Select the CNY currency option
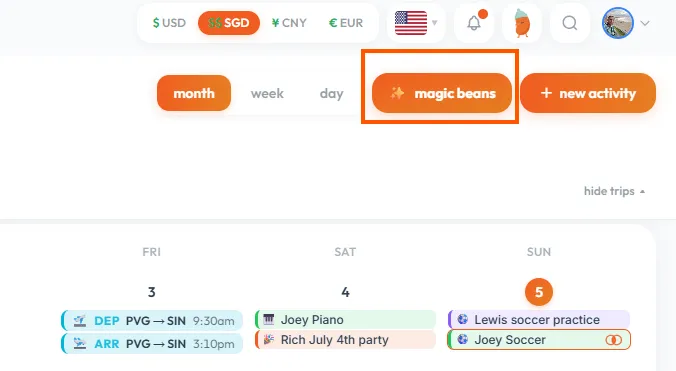Screen dimensions: 676x371 point(289,23)
